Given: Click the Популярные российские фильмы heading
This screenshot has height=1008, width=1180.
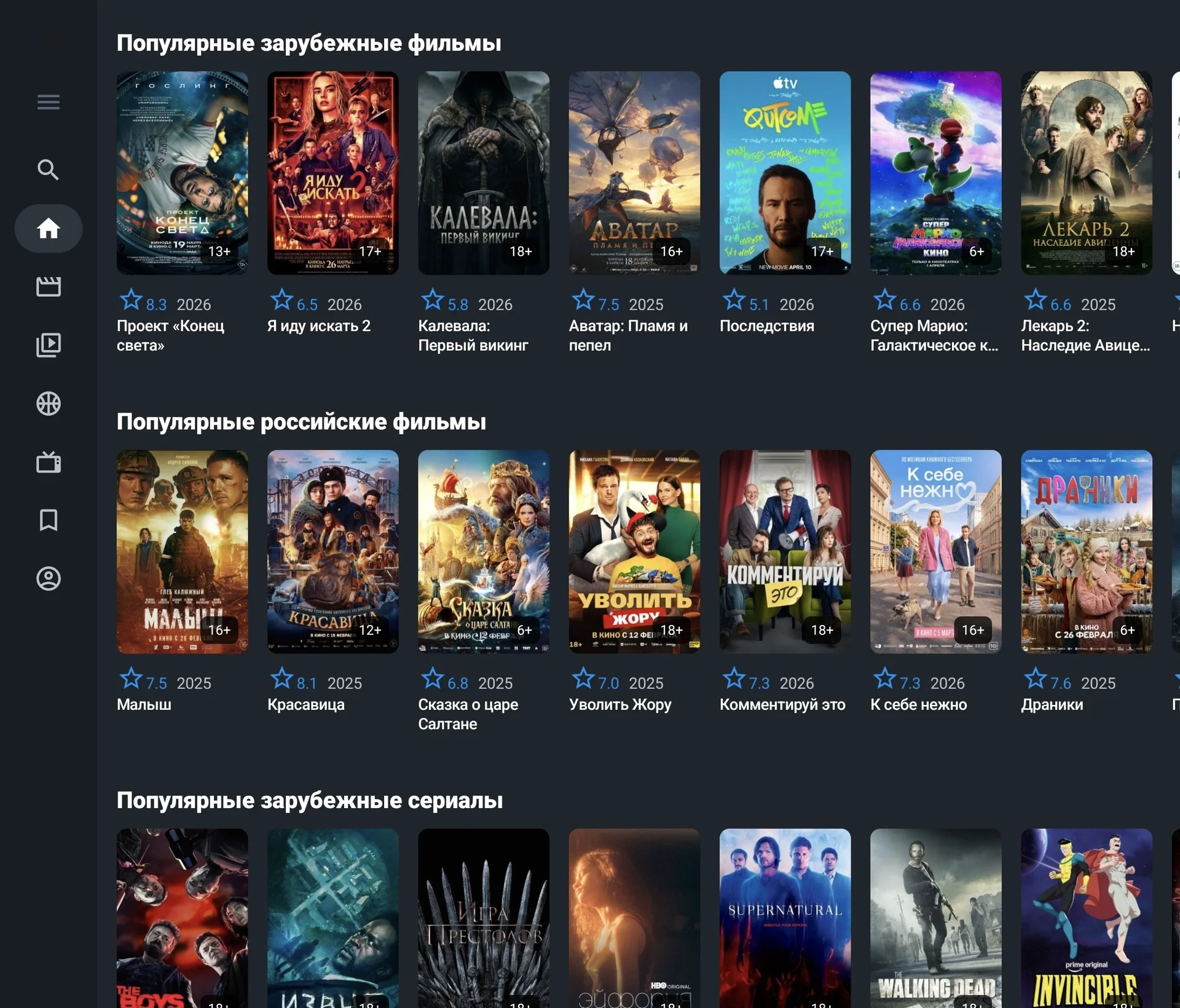Looking at the screenshot, I should [301, 422].
